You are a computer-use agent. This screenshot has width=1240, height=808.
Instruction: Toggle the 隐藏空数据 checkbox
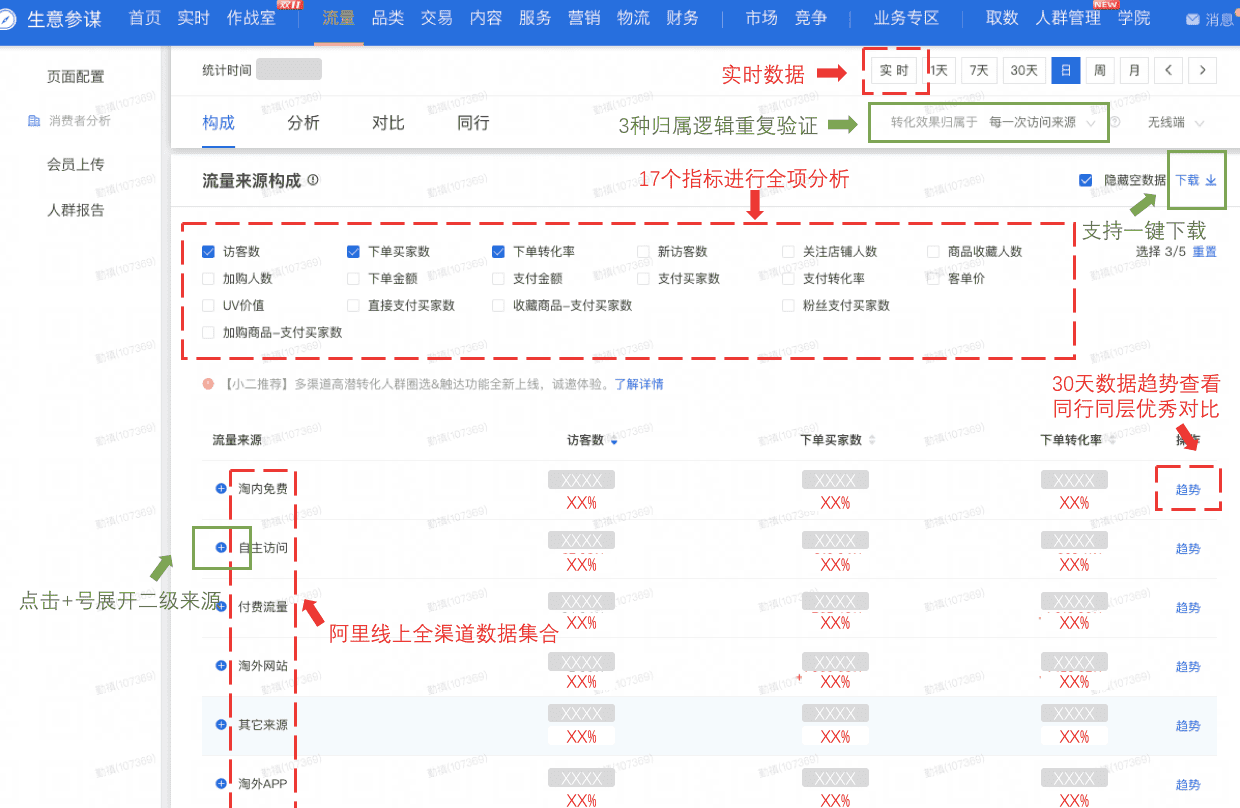coord(1086,181)
